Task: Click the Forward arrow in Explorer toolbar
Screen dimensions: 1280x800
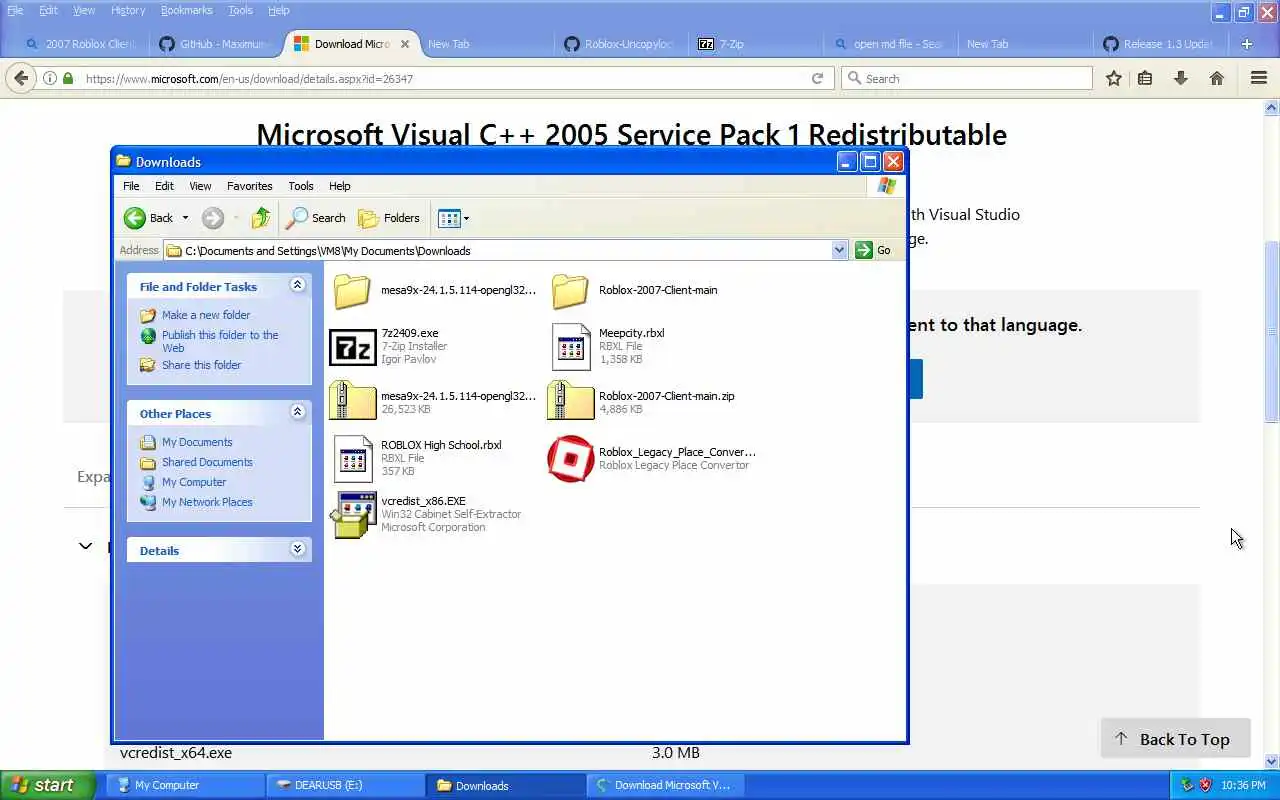Action: tap(212, 218)
